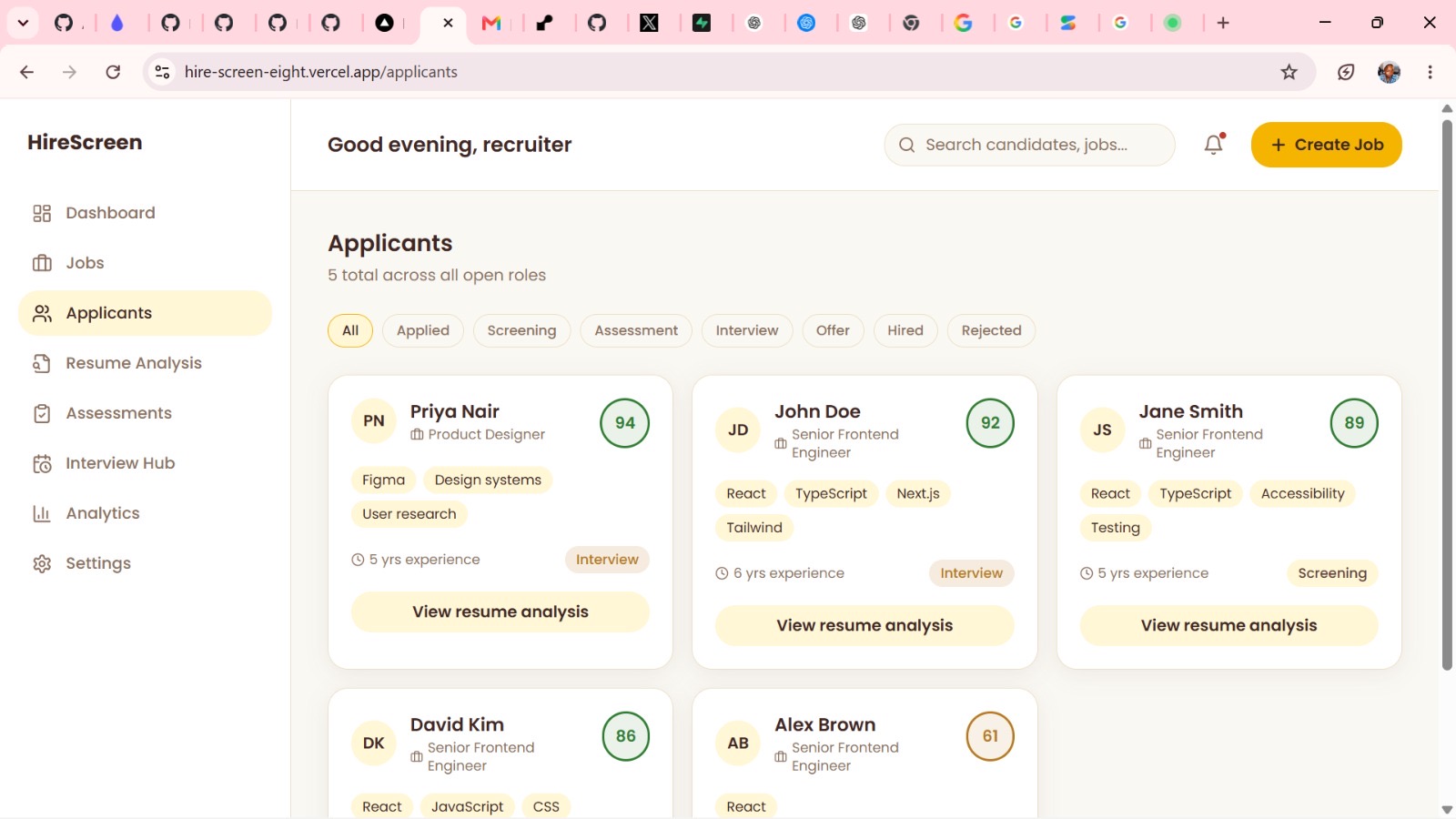Open the Interview Hub calendar icon
The image size is (1456, 819).
point(42,463)
